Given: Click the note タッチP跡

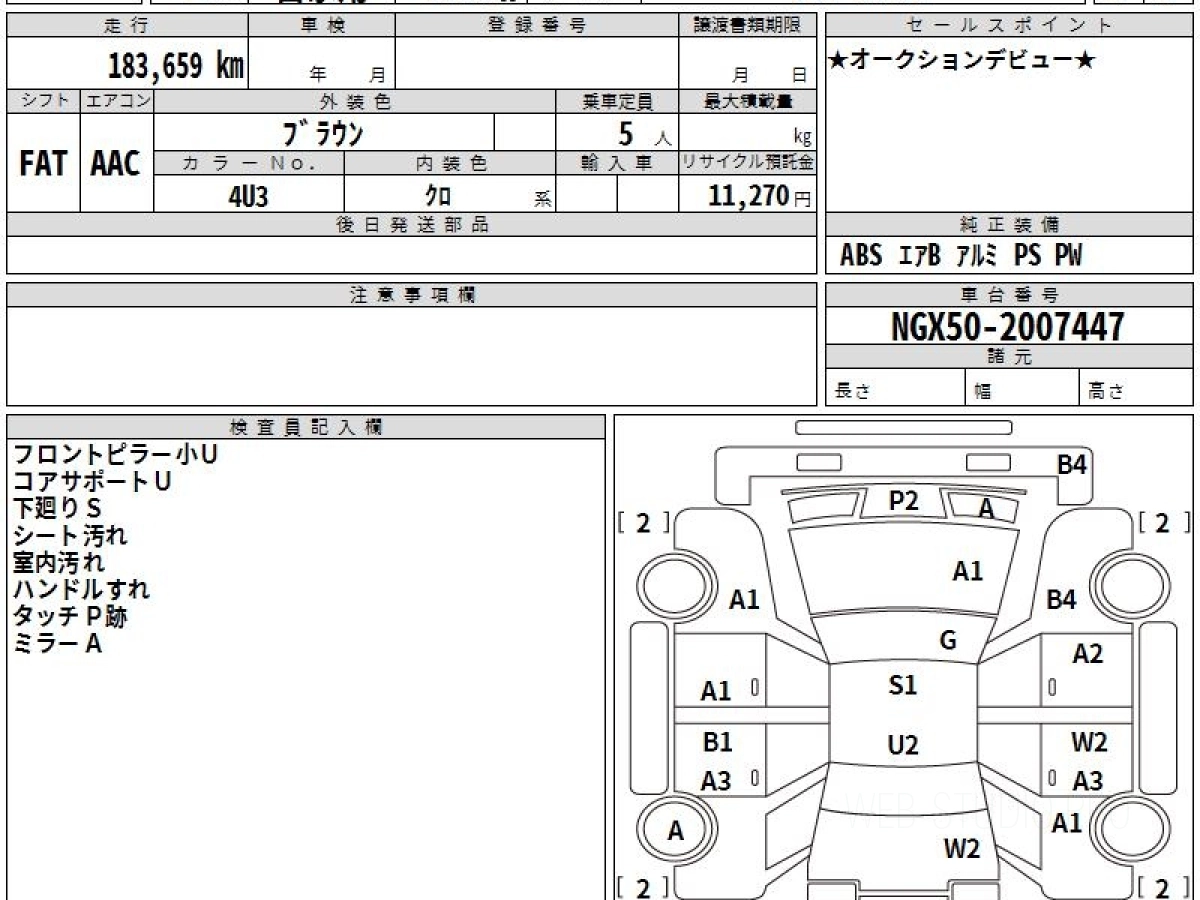Looking at the screenshot, I should tap(69, 616).
